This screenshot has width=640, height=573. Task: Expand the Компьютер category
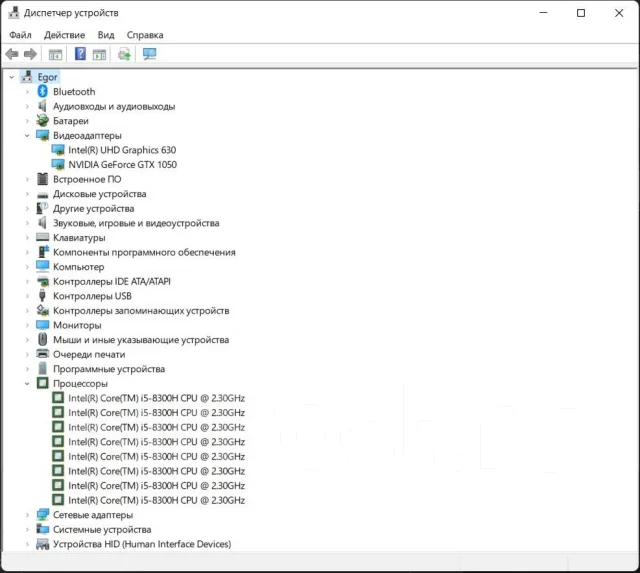[x=27, y=267]
